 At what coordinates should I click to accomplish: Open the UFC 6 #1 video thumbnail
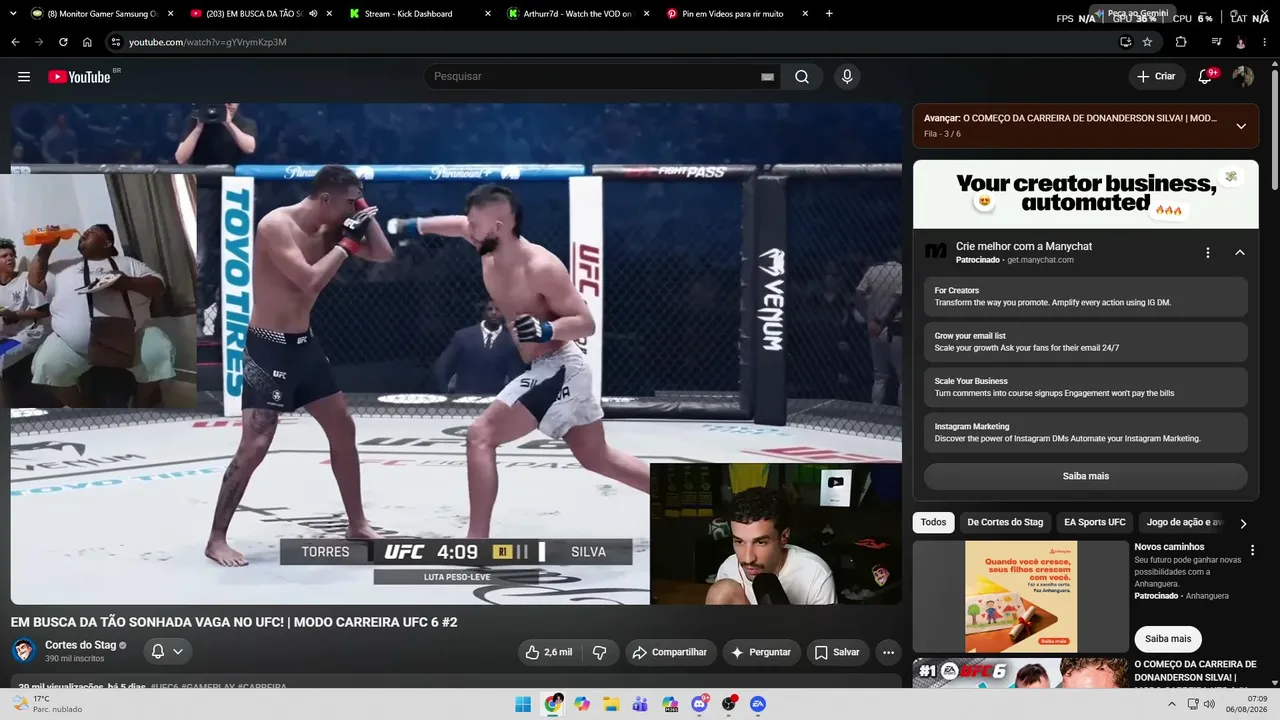1021,673
